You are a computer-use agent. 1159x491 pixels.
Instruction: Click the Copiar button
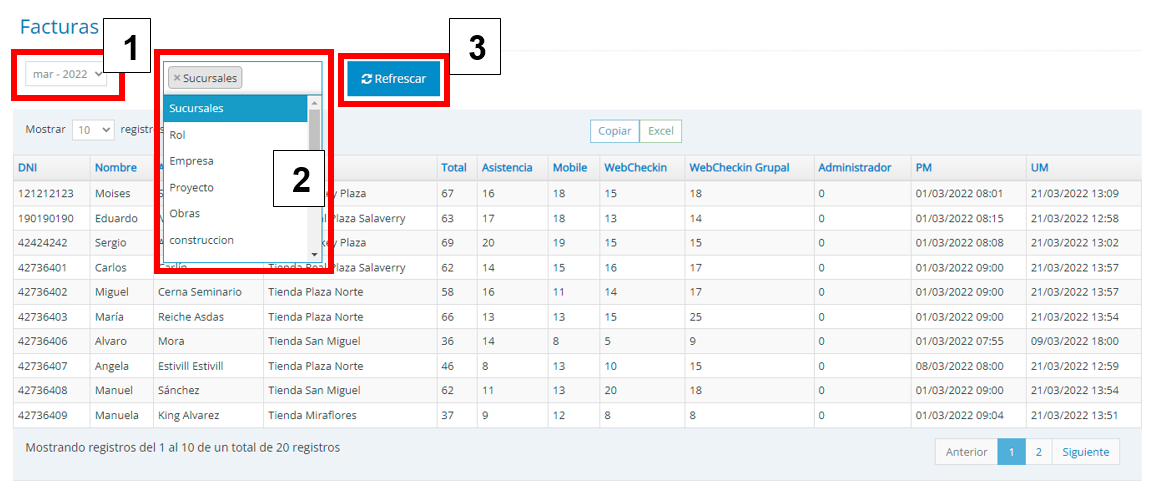point(614,131)
